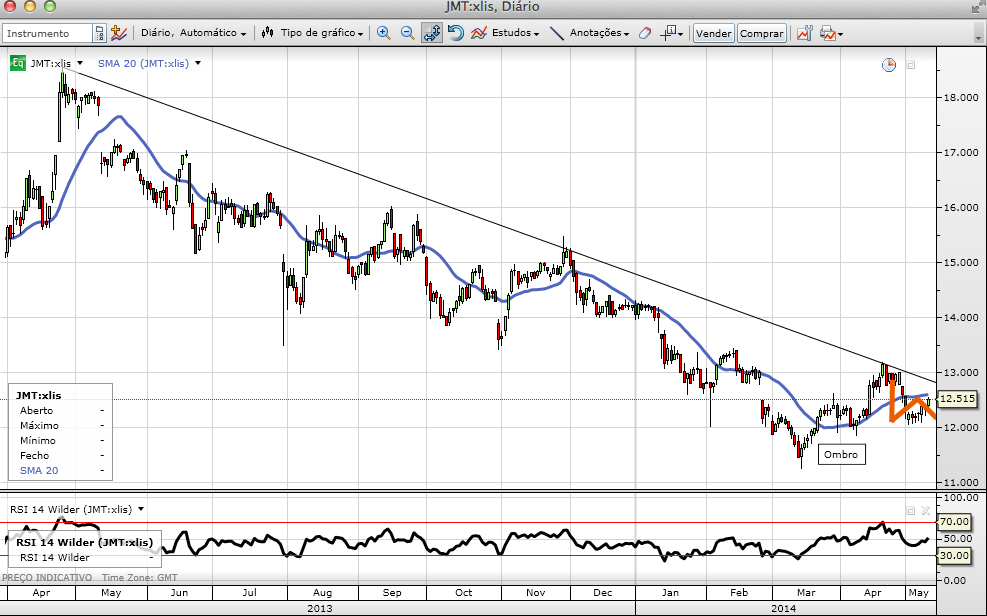Open the Tipo de gráfico dropdown
The height and width of the screenshot is (616, 987).
point(322,33)
